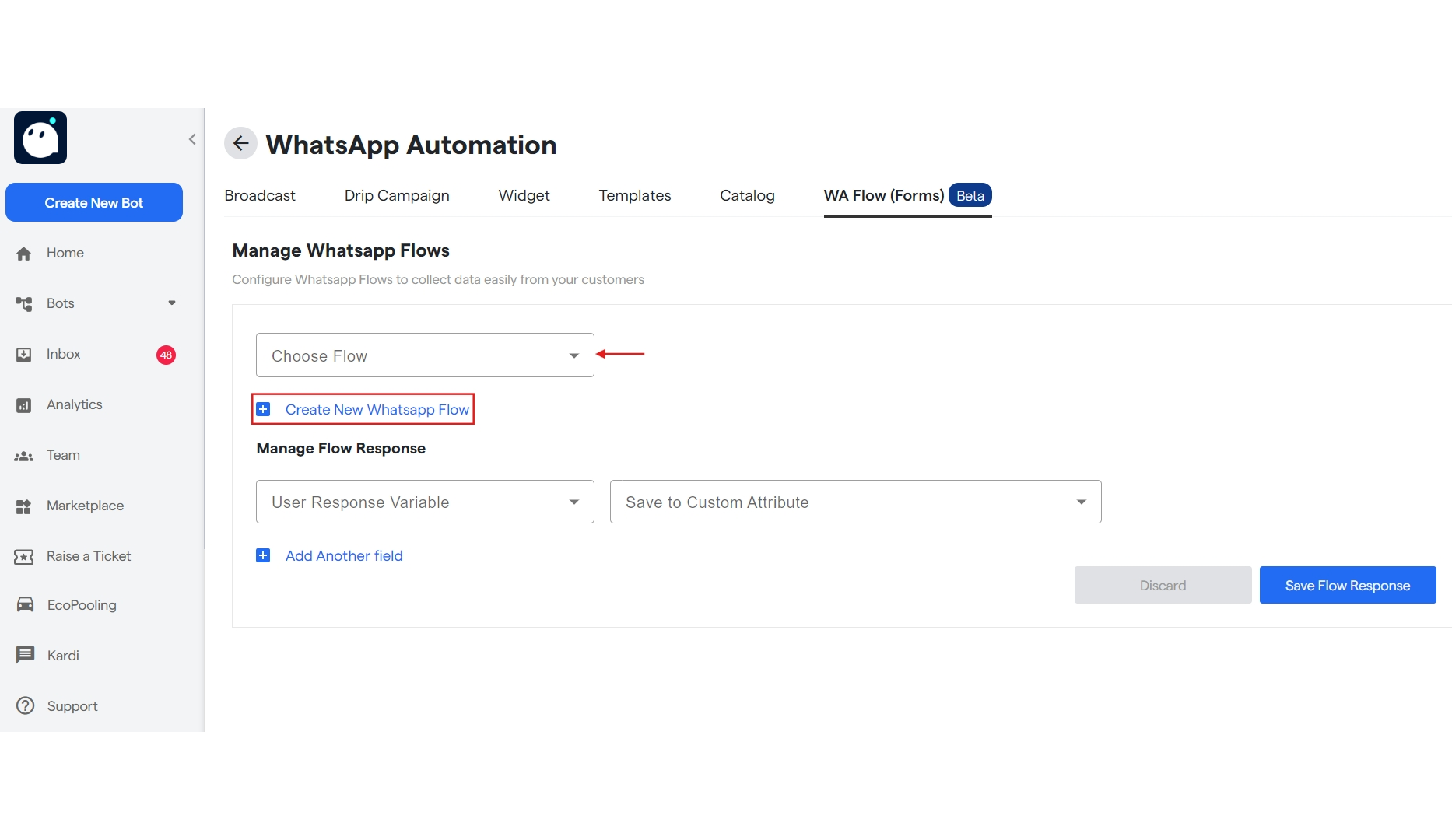
Task: Open Kardi in the sidebar
Action: 63,656
